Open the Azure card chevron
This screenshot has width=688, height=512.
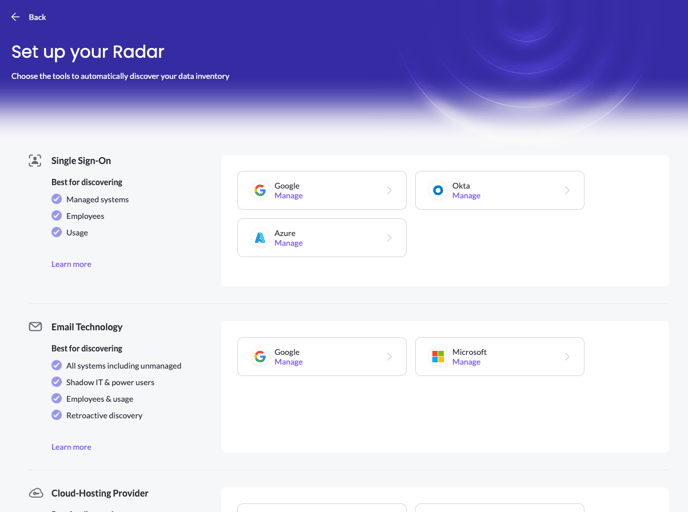(389, 237)
